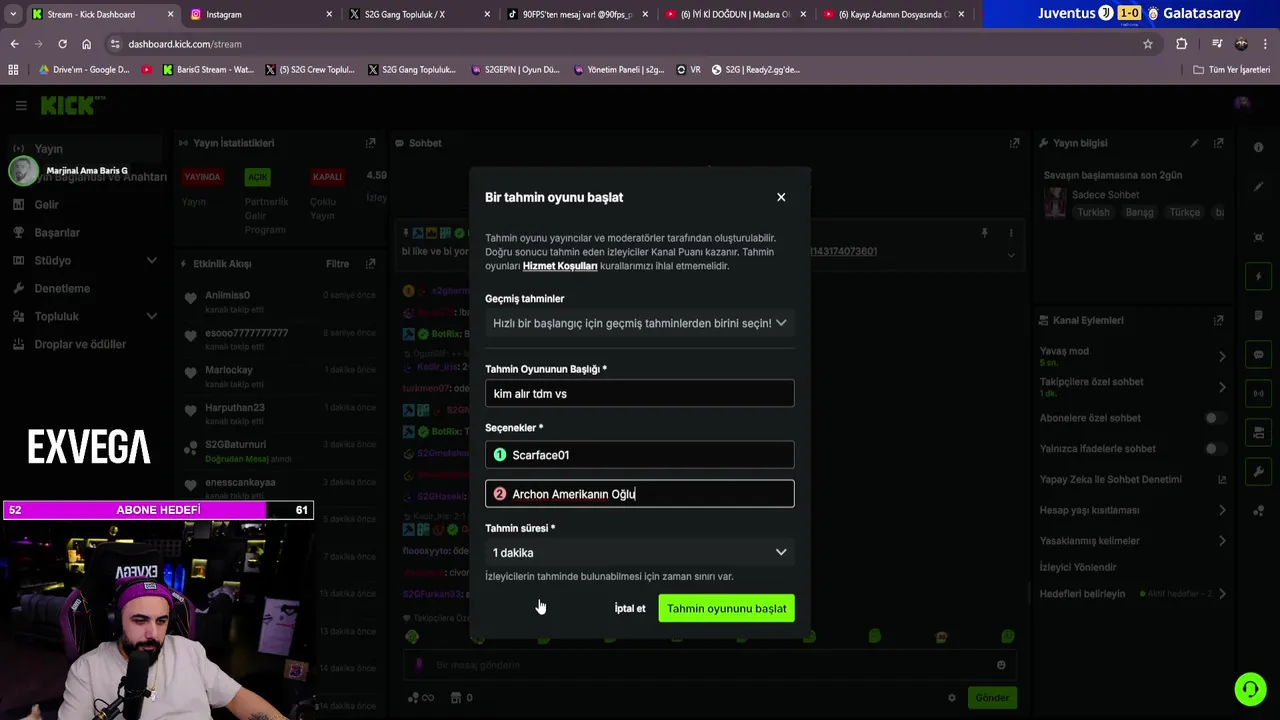Screen dimensions: 1280x720
Task: Open pinned message three-dot menu
Action: point(1010,233)
